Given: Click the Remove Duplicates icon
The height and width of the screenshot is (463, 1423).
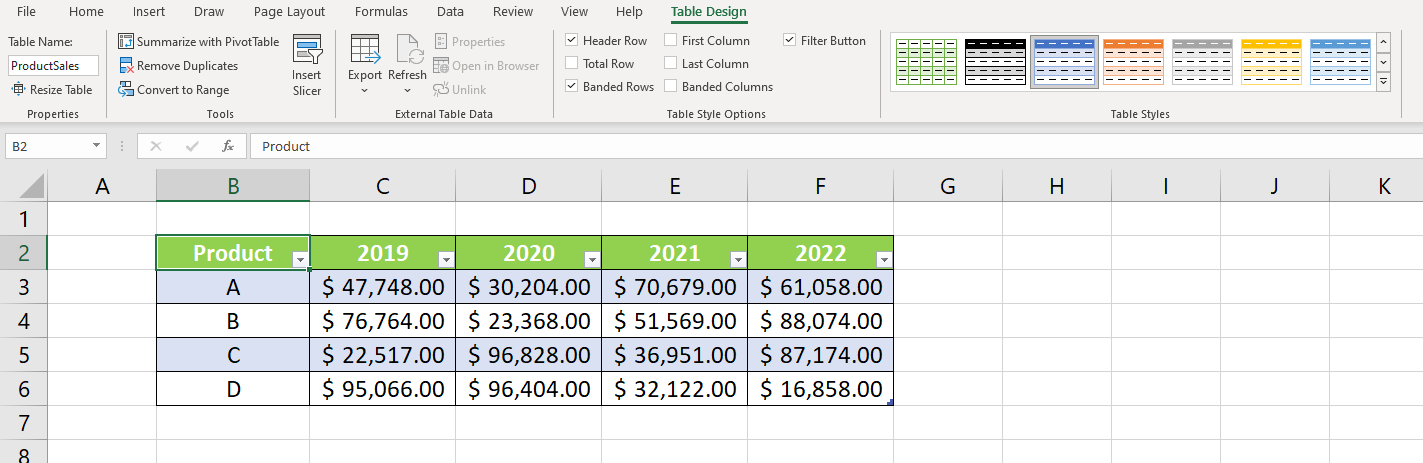Looking at the screenshot, I should click(x=126, y=66).
